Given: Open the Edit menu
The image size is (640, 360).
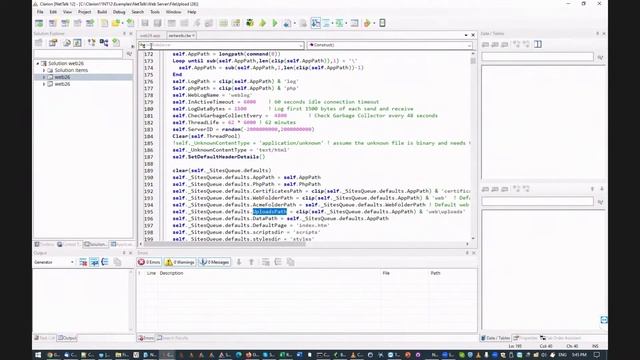Looking at the screenshot, I should (x=53, y=12).
